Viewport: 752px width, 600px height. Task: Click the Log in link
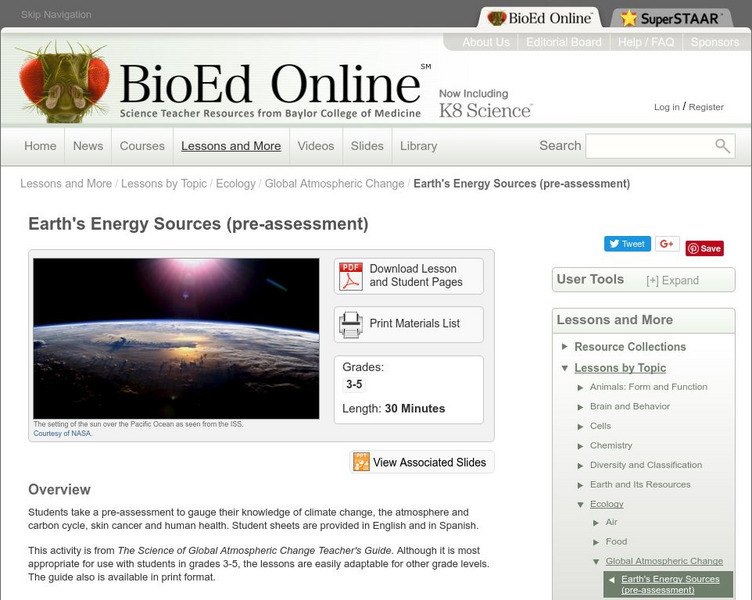point(667,107)
